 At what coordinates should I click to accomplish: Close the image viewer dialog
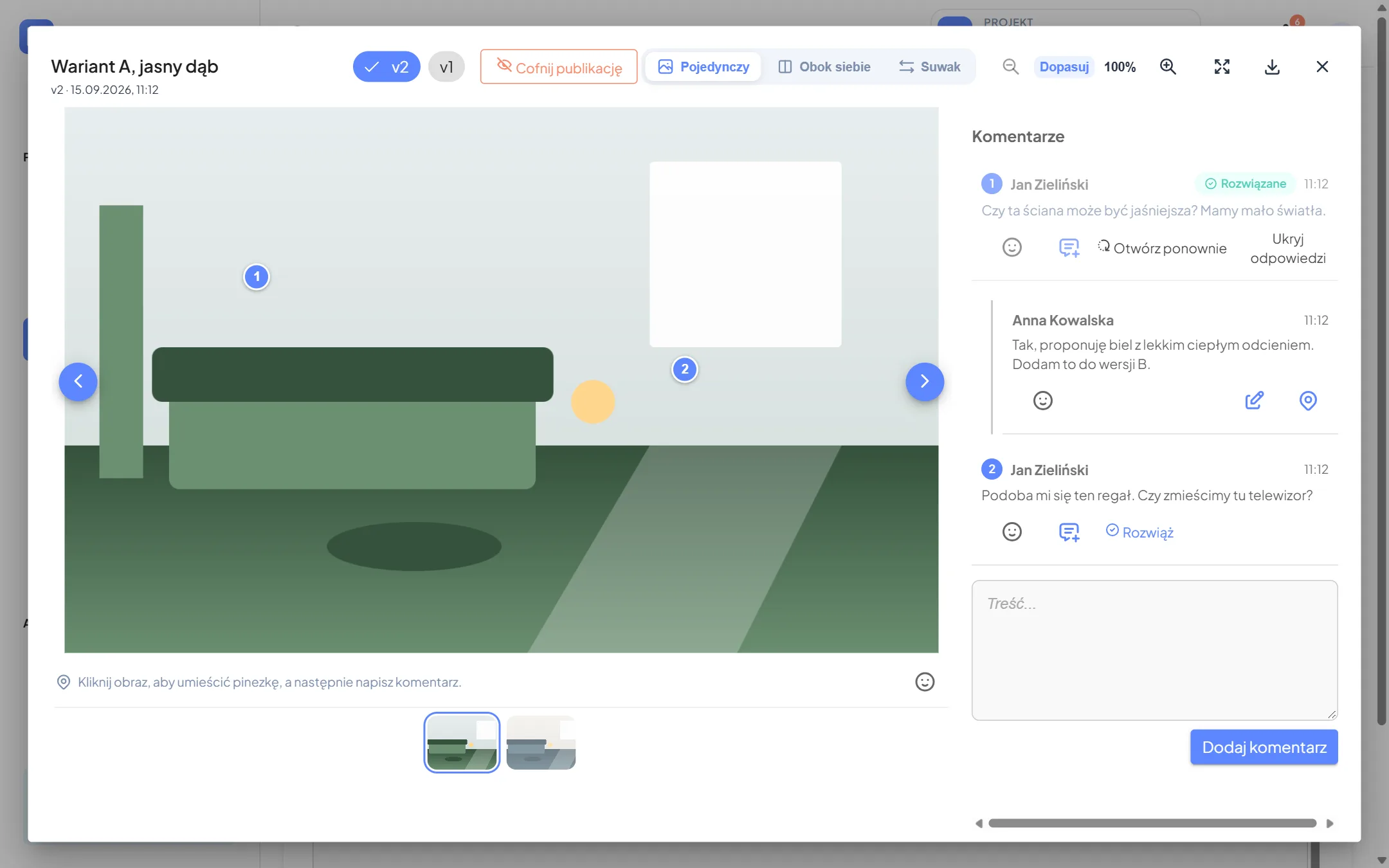[x=1322, y=67]
